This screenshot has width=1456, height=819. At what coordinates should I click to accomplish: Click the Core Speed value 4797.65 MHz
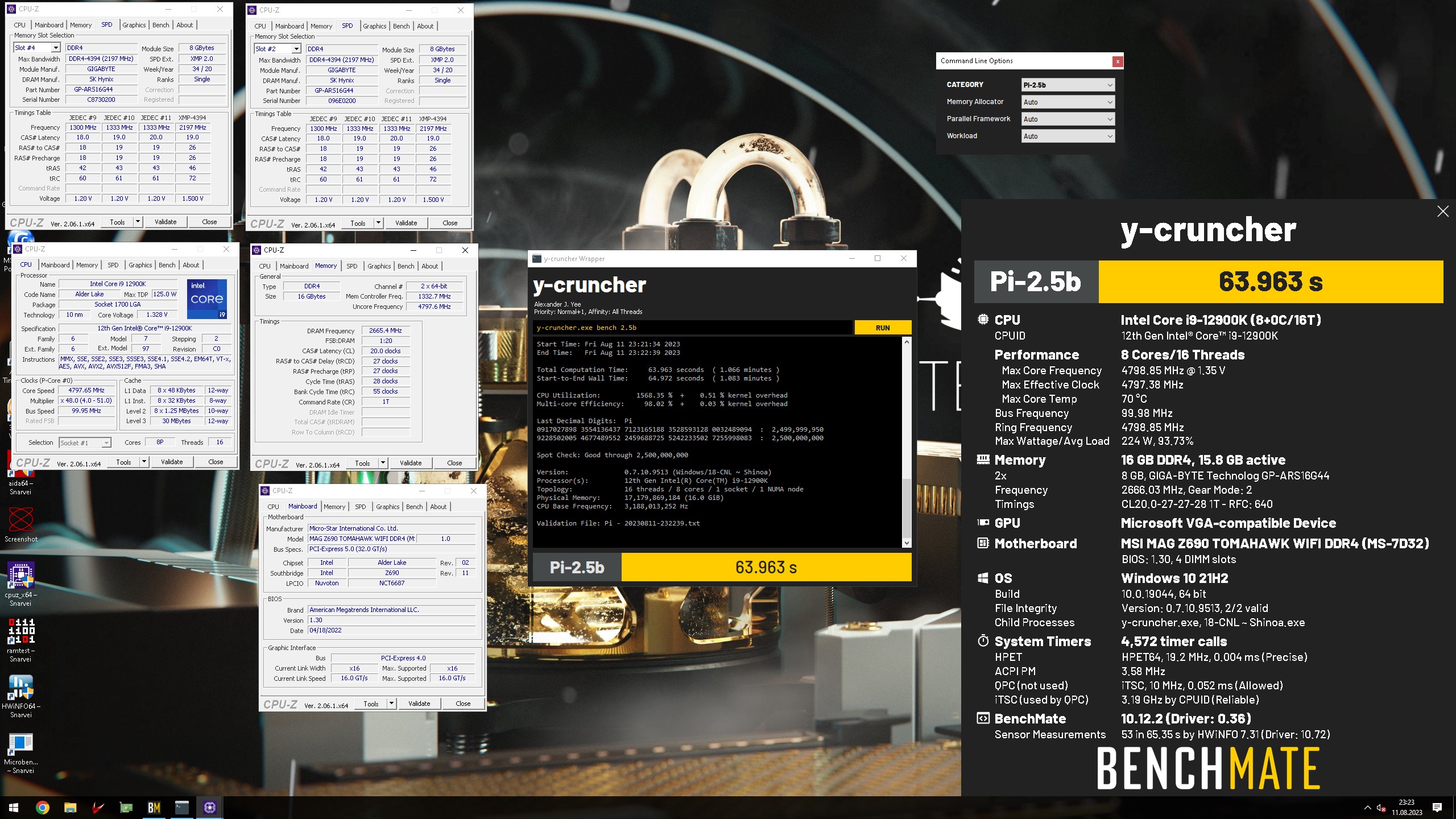coord(86,391)
